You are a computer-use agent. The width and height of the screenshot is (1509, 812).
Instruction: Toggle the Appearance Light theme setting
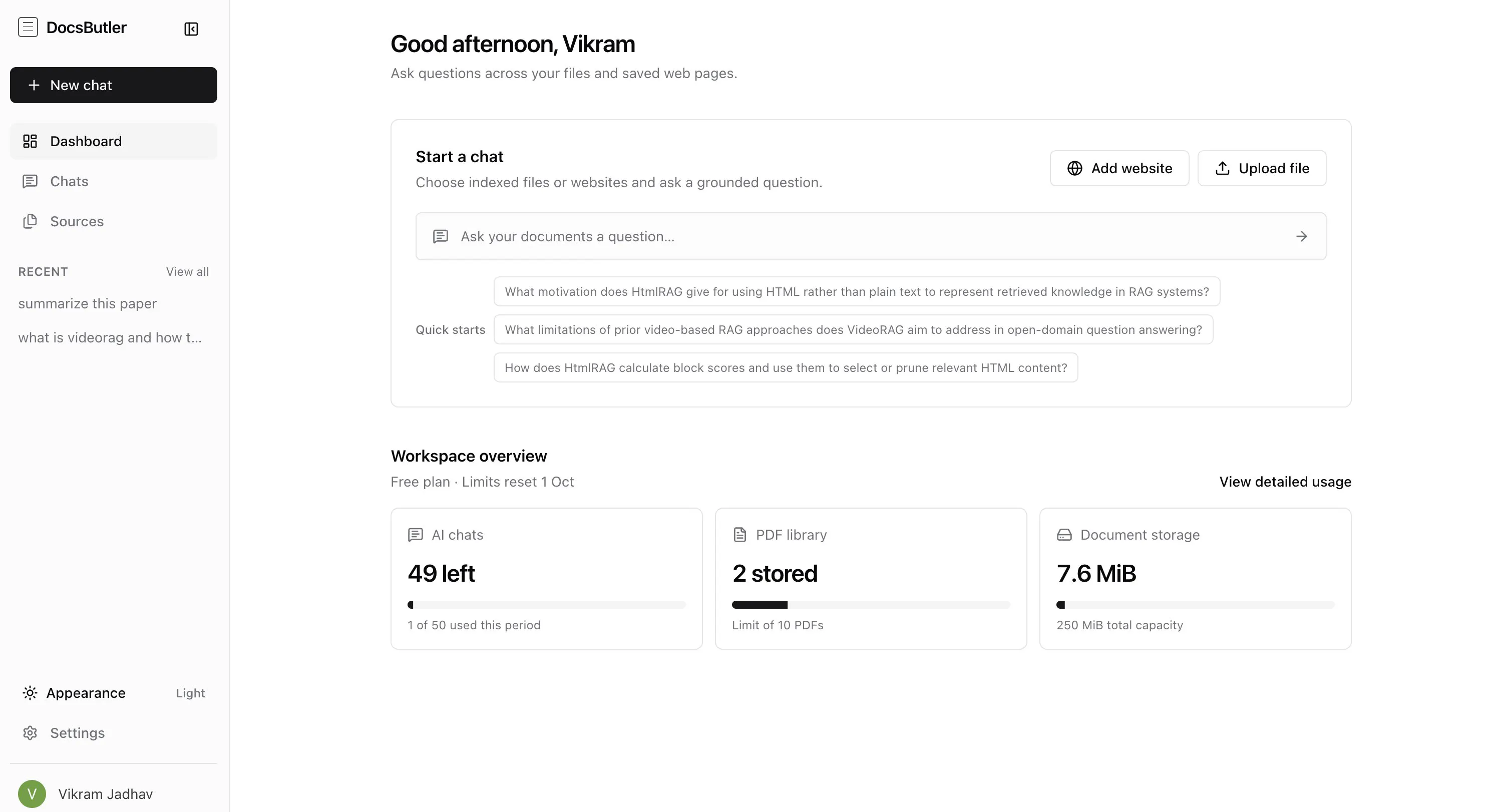coord(114,693)
